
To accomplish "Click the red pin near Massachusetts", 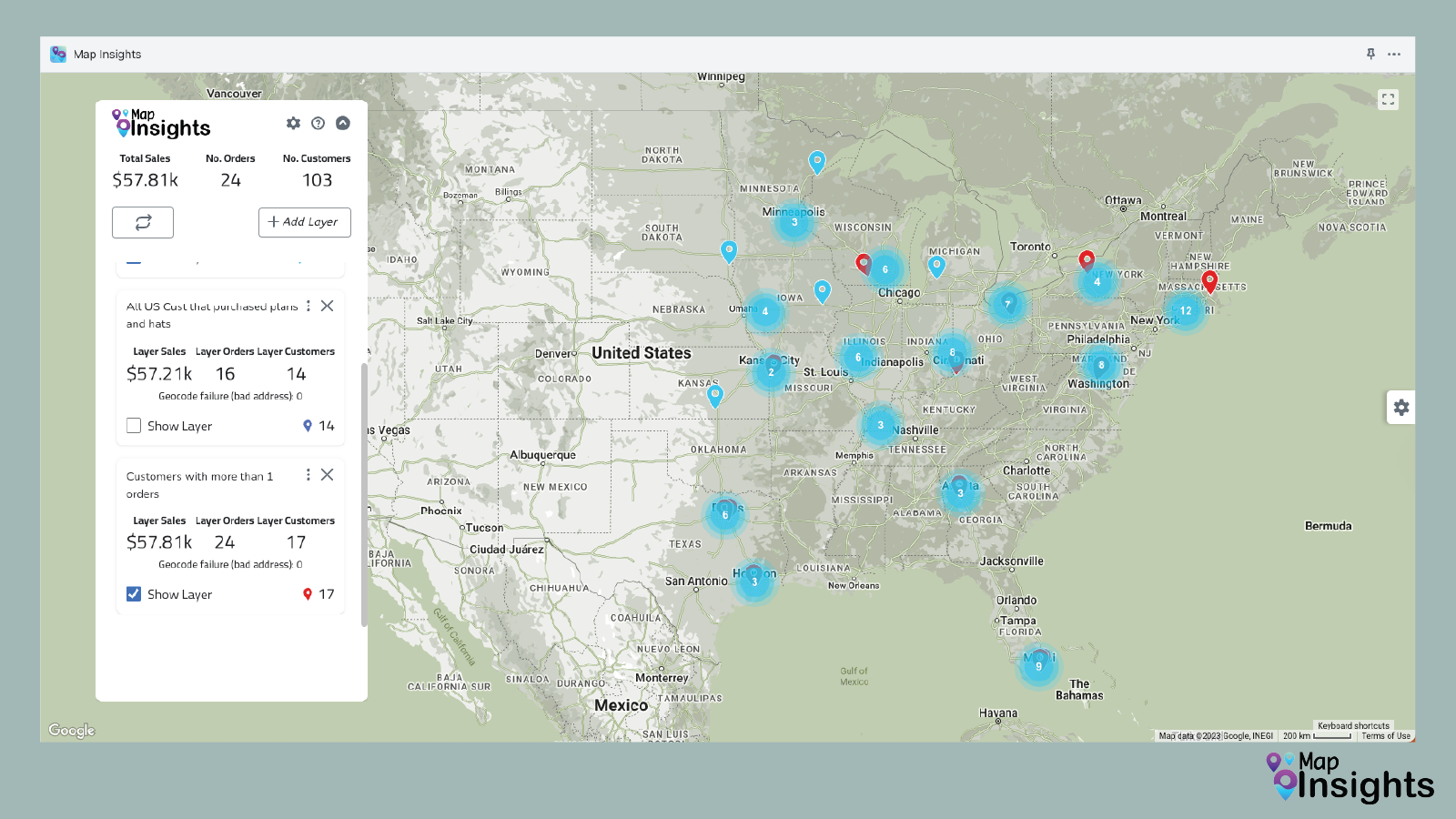I will tap(1209, 281).
